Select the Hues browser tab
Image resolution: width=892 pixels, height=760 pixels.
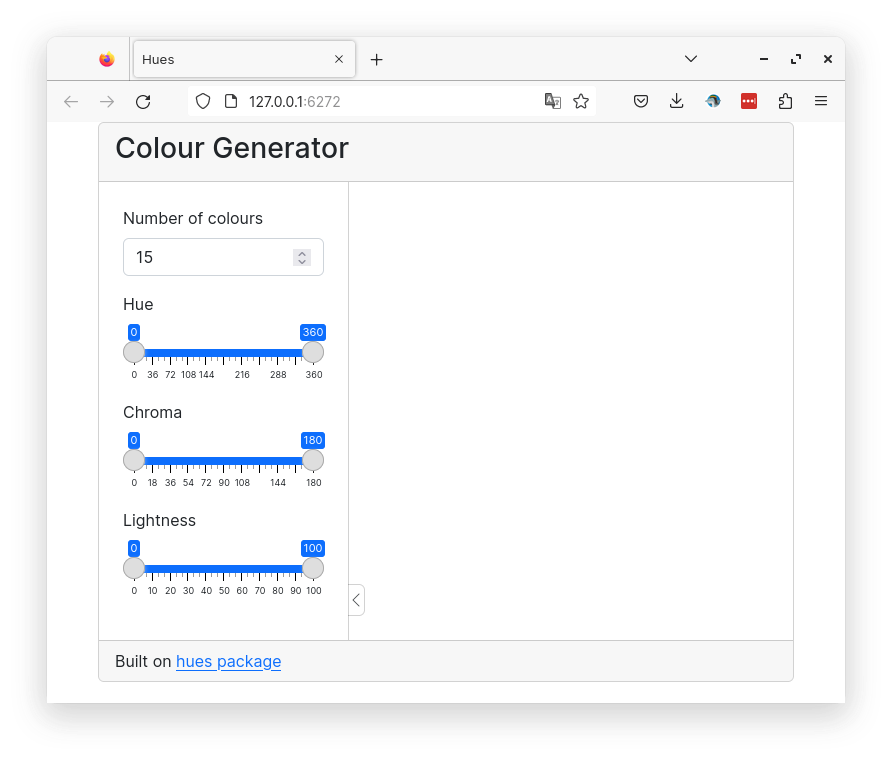(245, 59)
